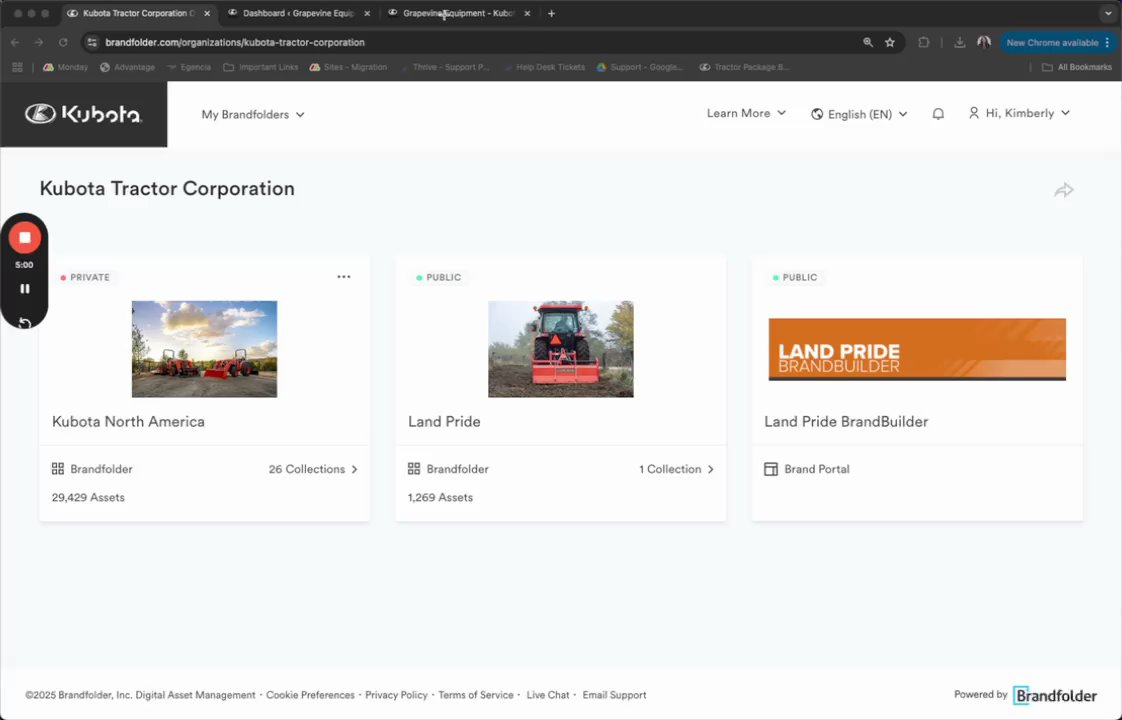Open a new browser tab
Image resolution: width=1122 pixels, height=720 pixels.
pos(551,13)
